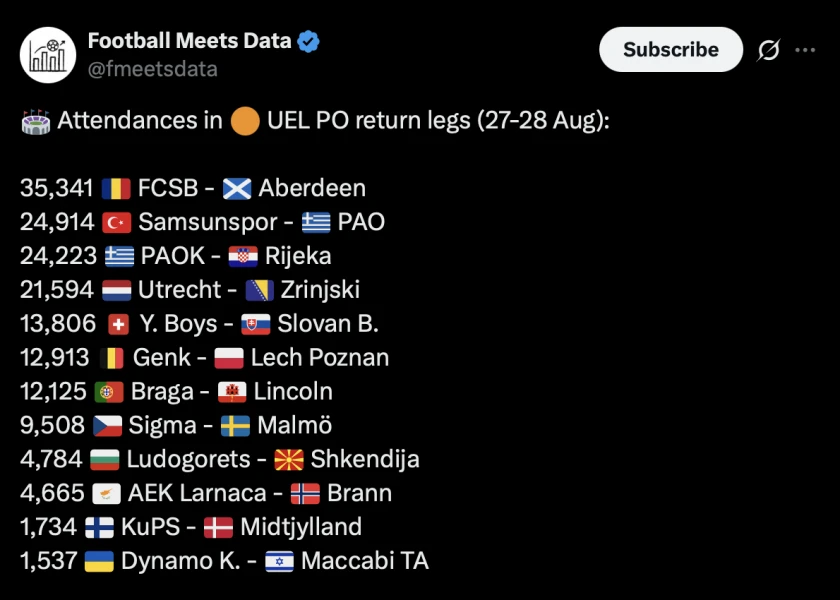Click the Scottish flag beside Aberdeen

[237, 189]
